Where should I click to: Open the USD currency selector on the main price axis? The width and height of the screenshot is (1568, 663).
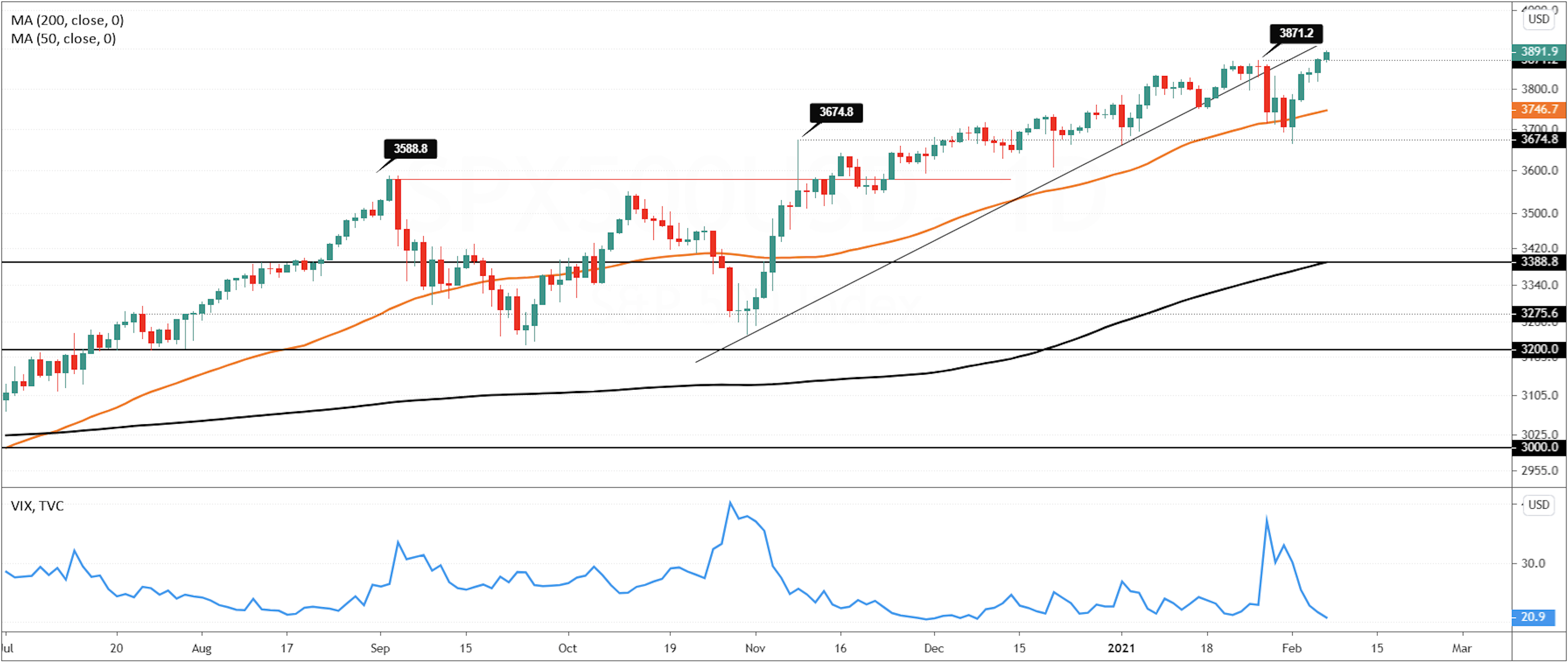tap(1539, 19)
